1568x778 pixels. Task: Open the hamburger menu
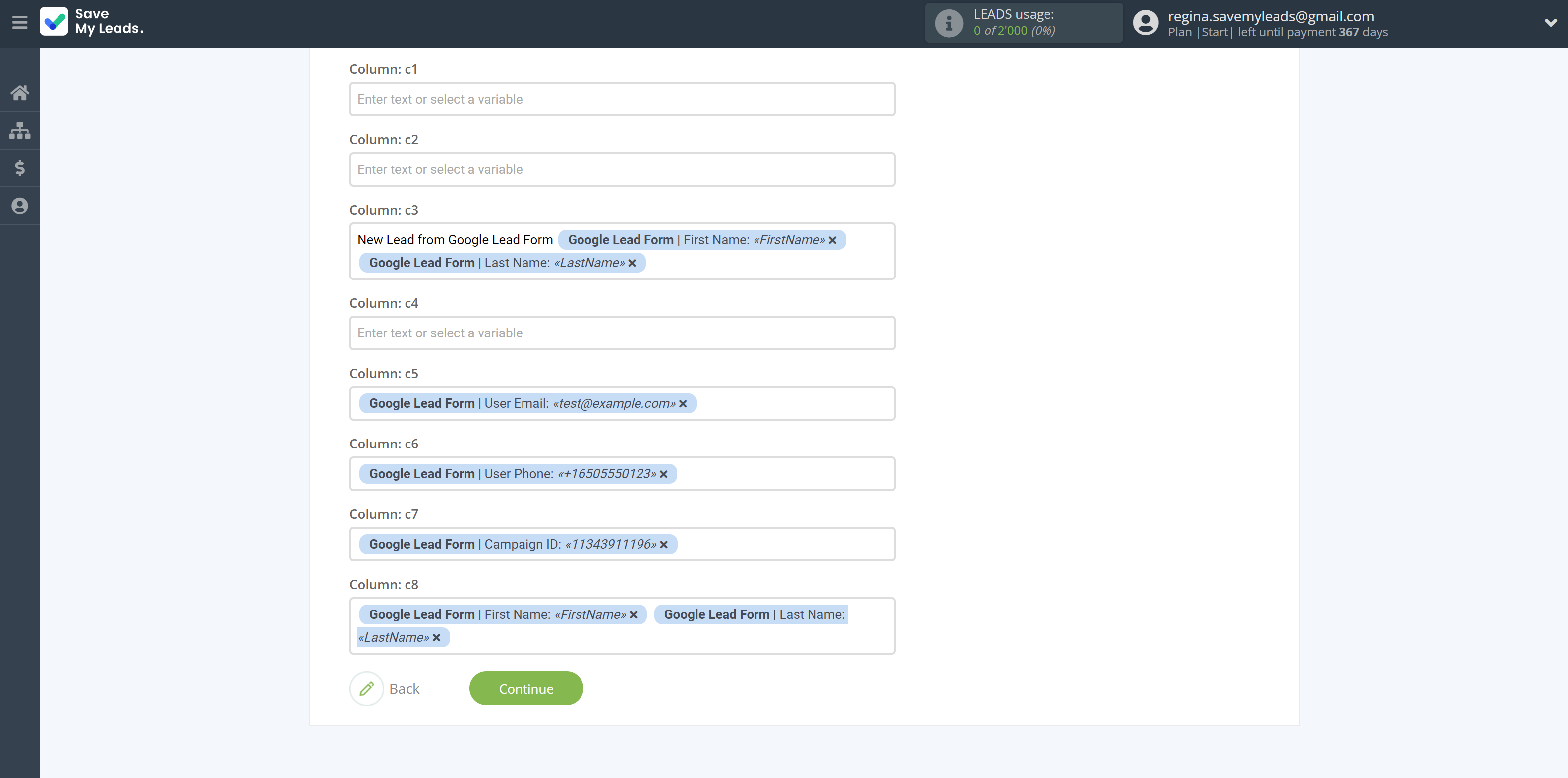(19, 22)
